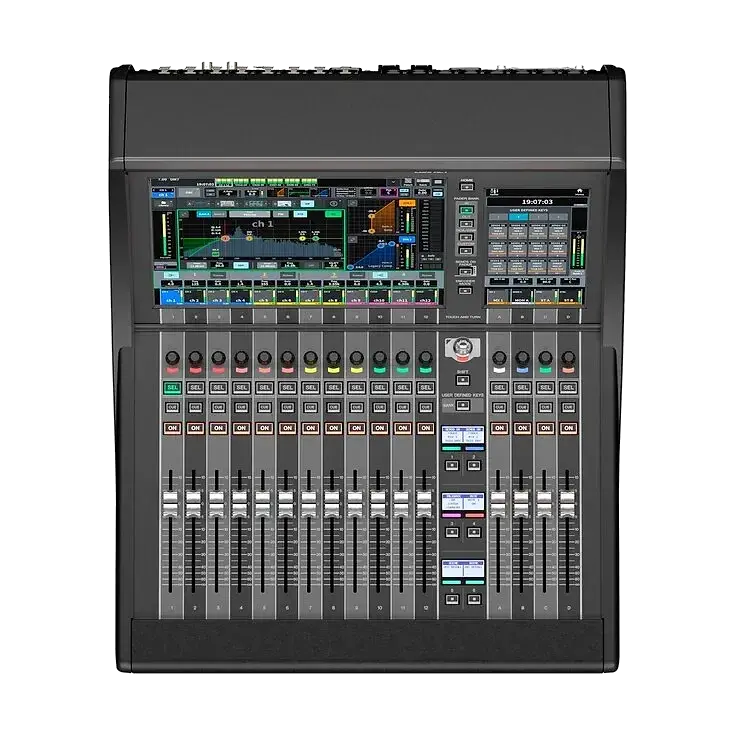The width and height of the screenshot is (735, 735).
Task: Toggle the ON key of strip C
Action: (545, 428)
